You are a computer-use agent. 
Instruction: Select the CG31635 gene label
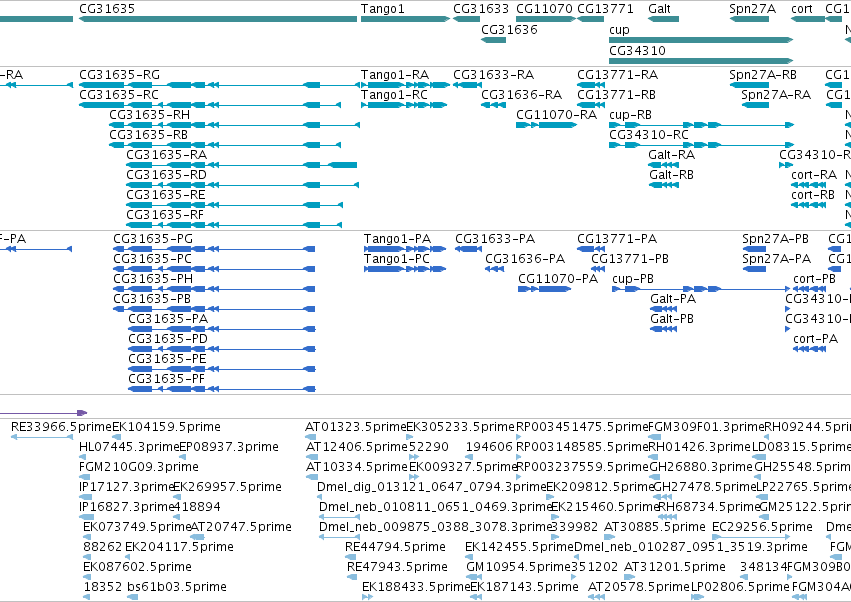pyautogui.click(x=107, y=9)
